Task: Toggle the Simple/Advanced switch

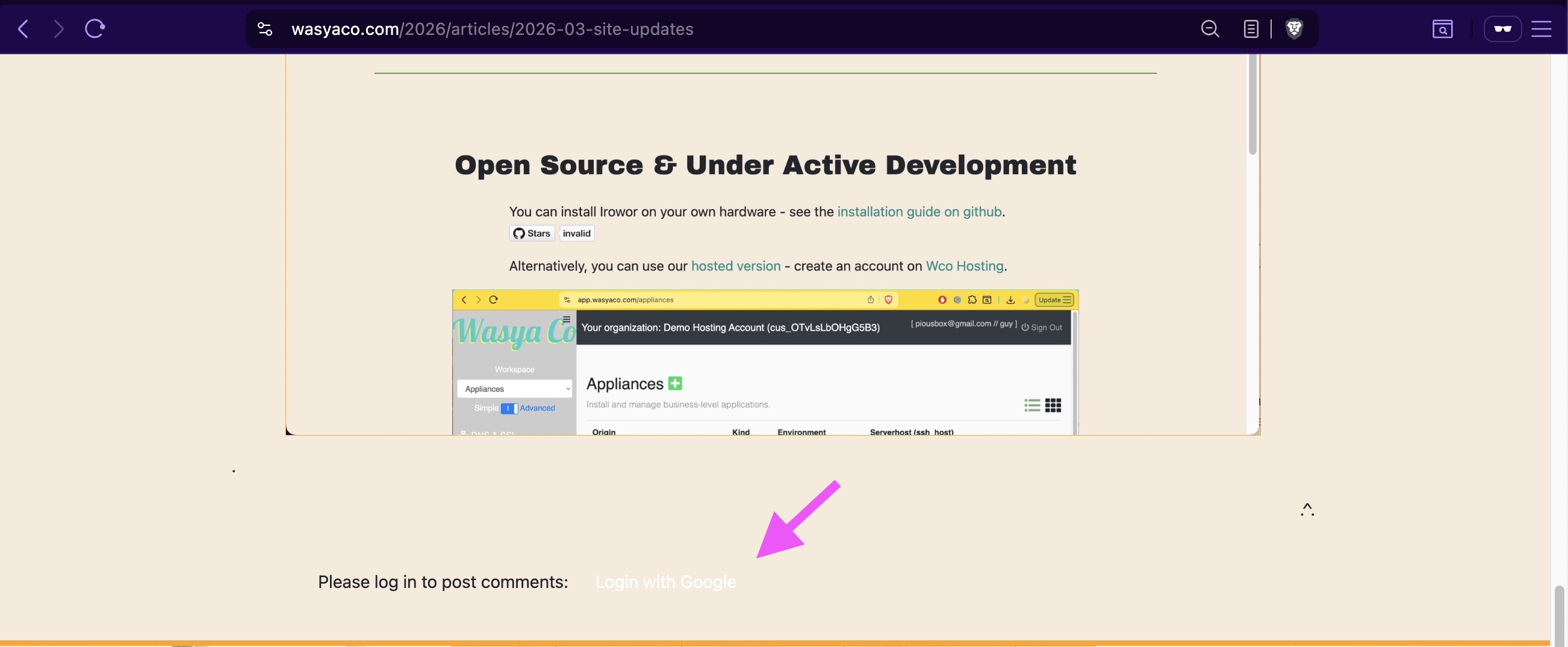Action: coord(509,408)
